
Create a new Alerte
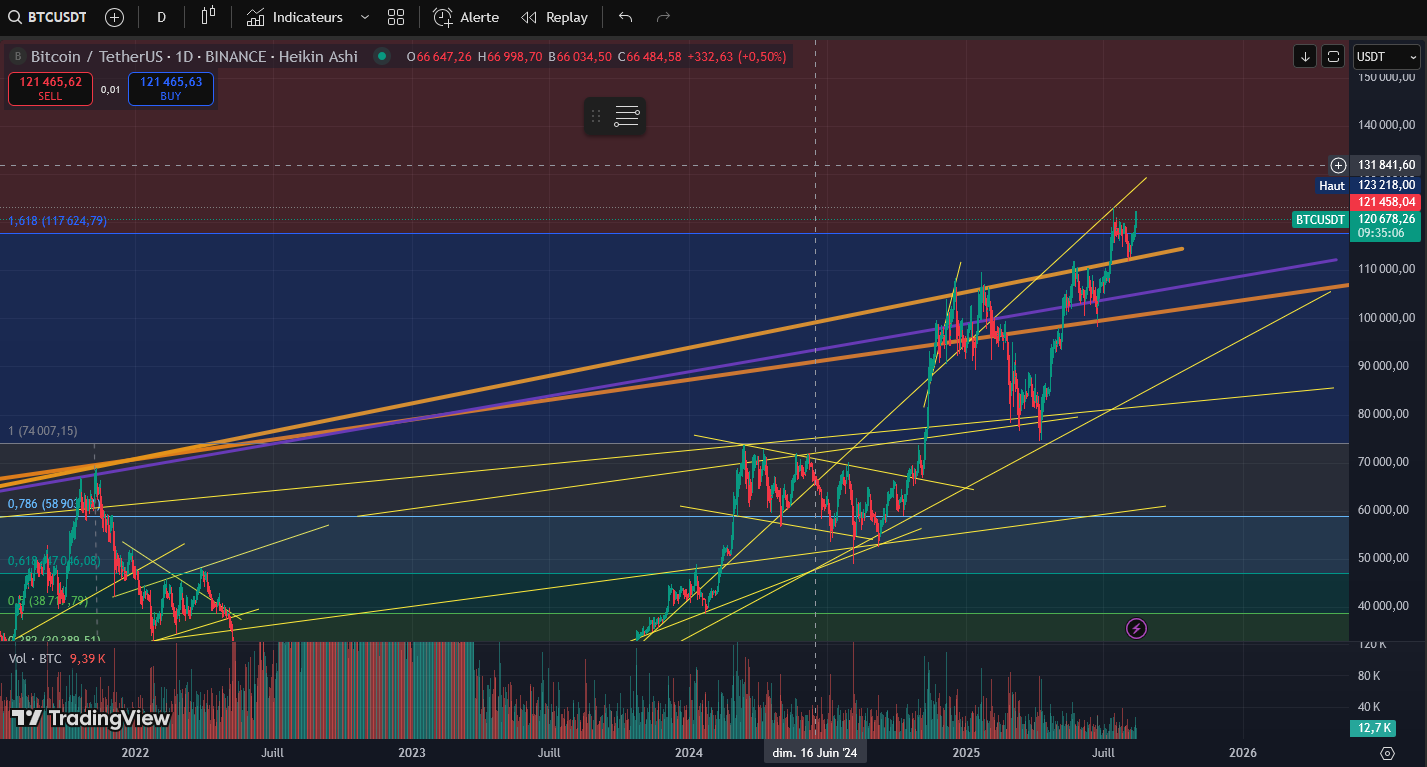pos(466,17)
